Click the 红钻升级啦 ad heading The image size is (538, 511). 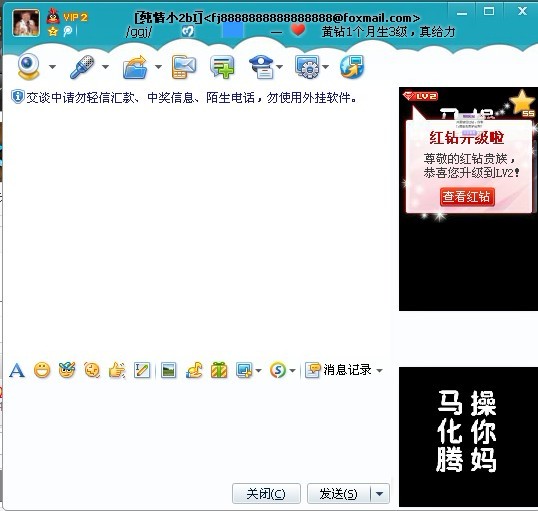[467, 138]
